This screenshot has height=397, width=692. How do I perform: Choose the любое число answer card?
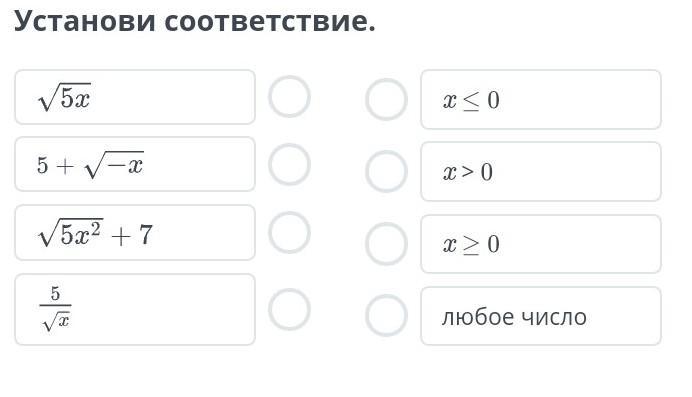coord(541,316)
